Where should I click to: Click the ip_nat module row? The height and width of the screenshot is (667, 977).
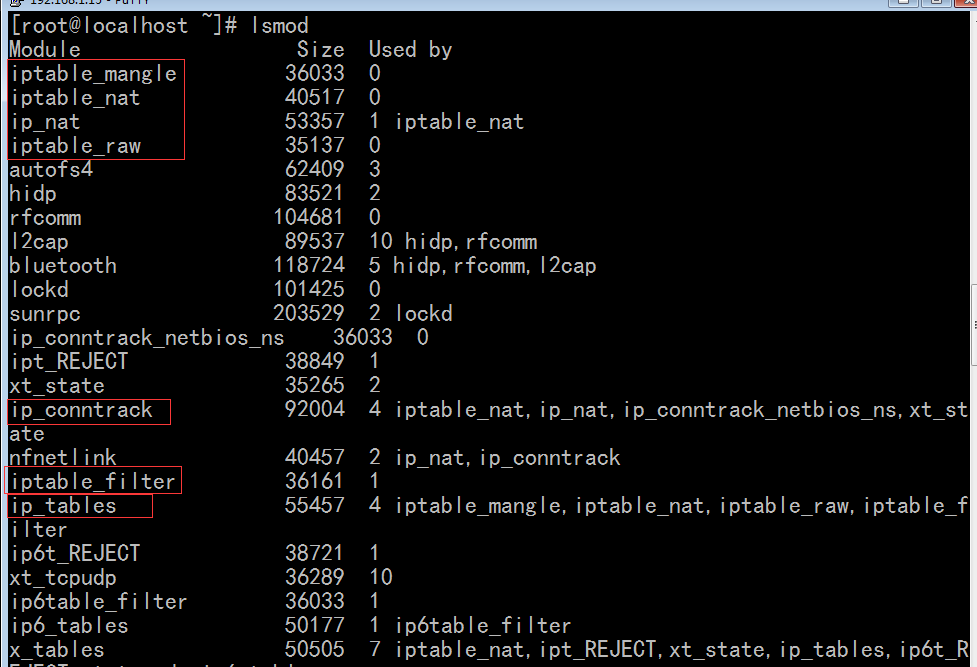267,122
